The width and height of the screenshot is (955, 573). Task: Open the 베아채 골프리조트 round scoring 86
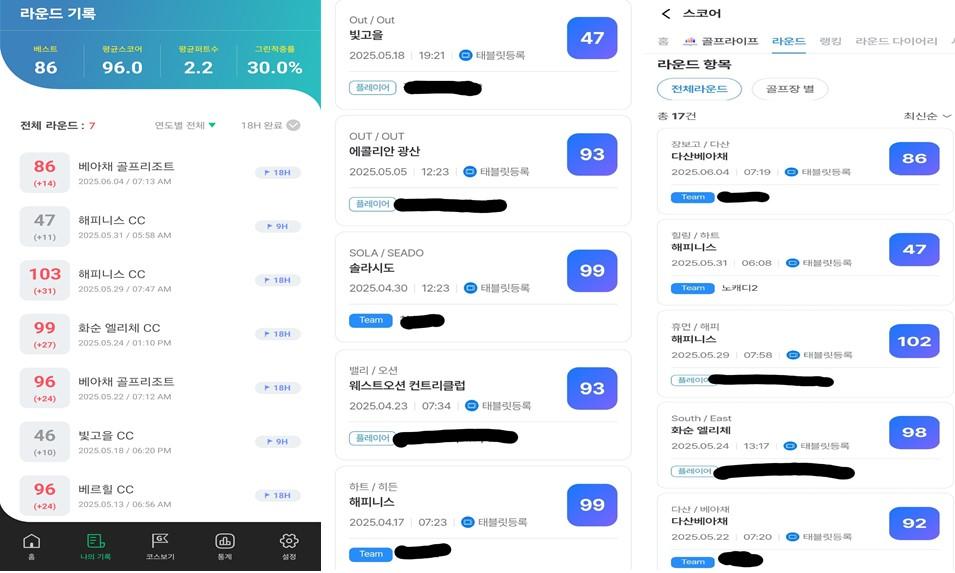click(x=160, y=173)
